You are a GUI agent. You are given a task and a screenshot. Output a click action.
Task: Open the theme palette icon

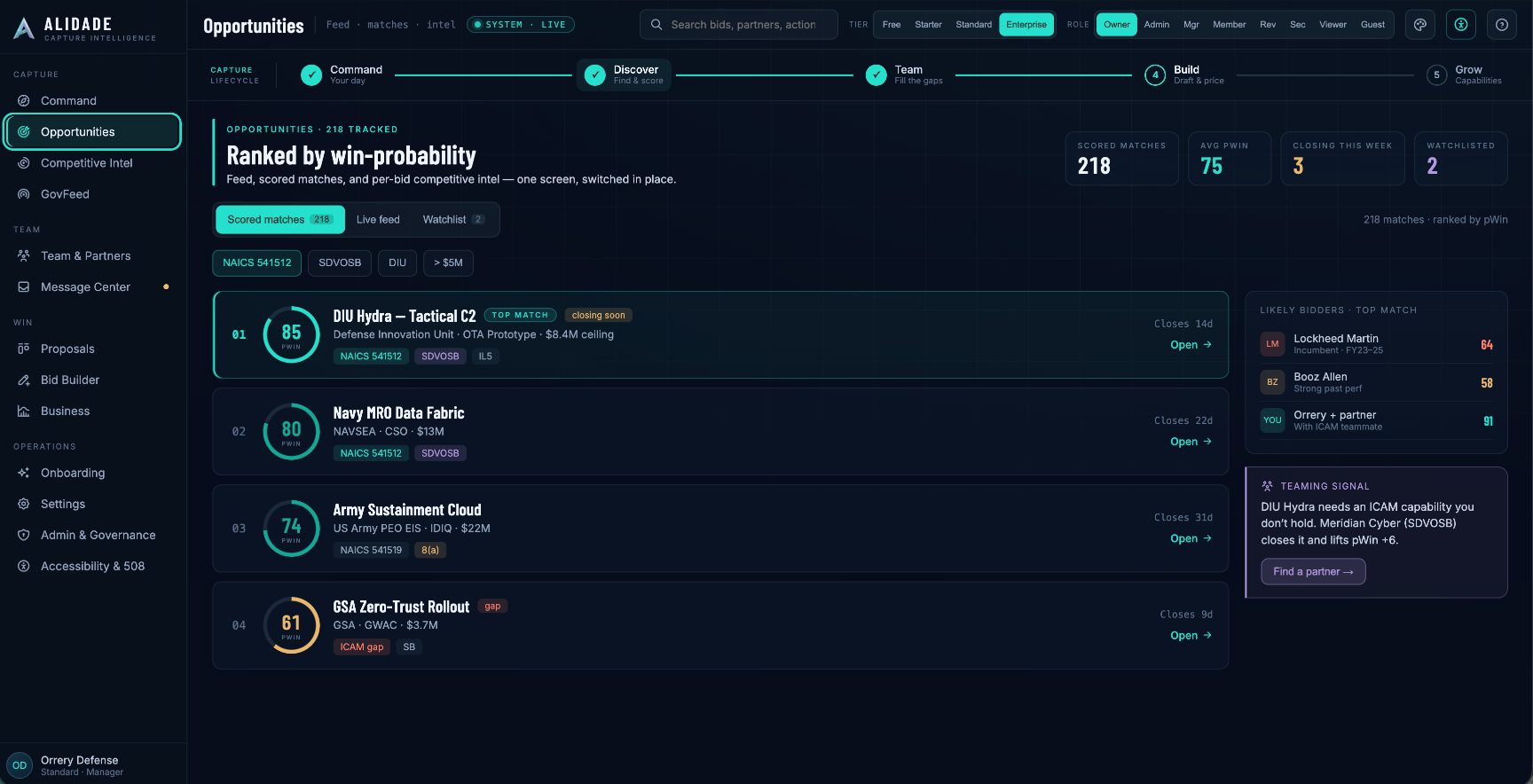1420,25
